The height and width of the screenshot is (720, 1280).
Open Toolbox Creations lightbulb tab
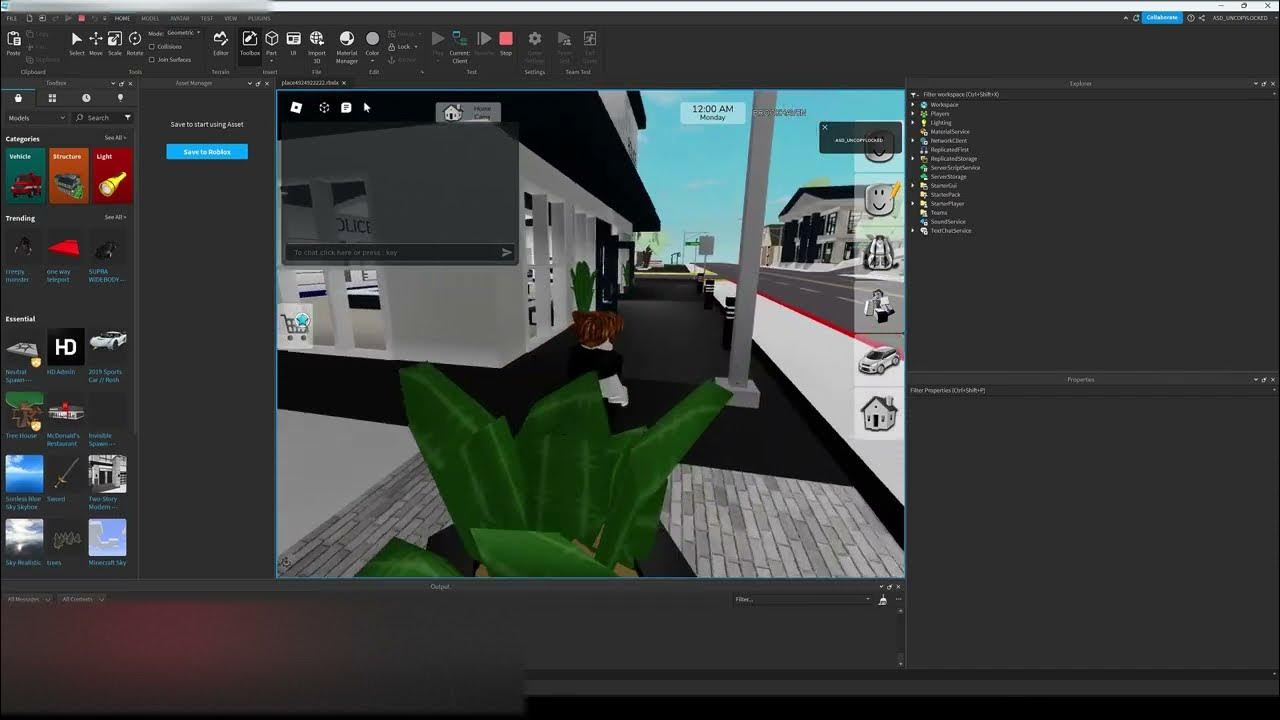(x=120, y=98)
